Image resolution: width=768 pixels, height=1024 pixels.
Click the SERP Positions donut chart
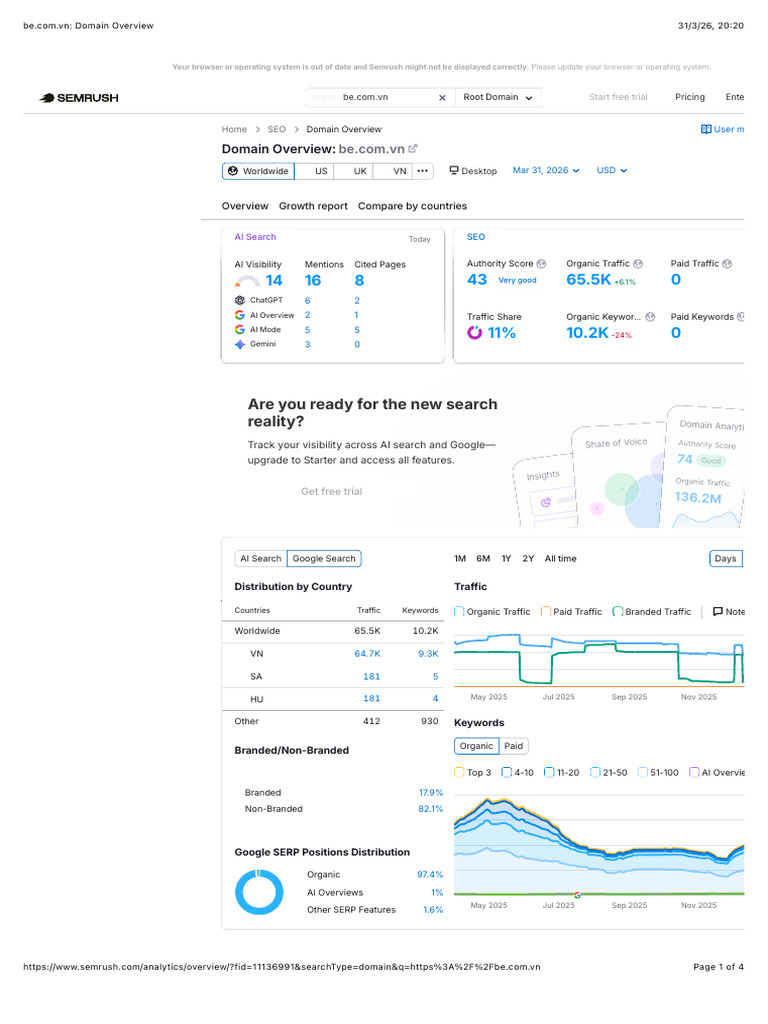coord(259,892)
